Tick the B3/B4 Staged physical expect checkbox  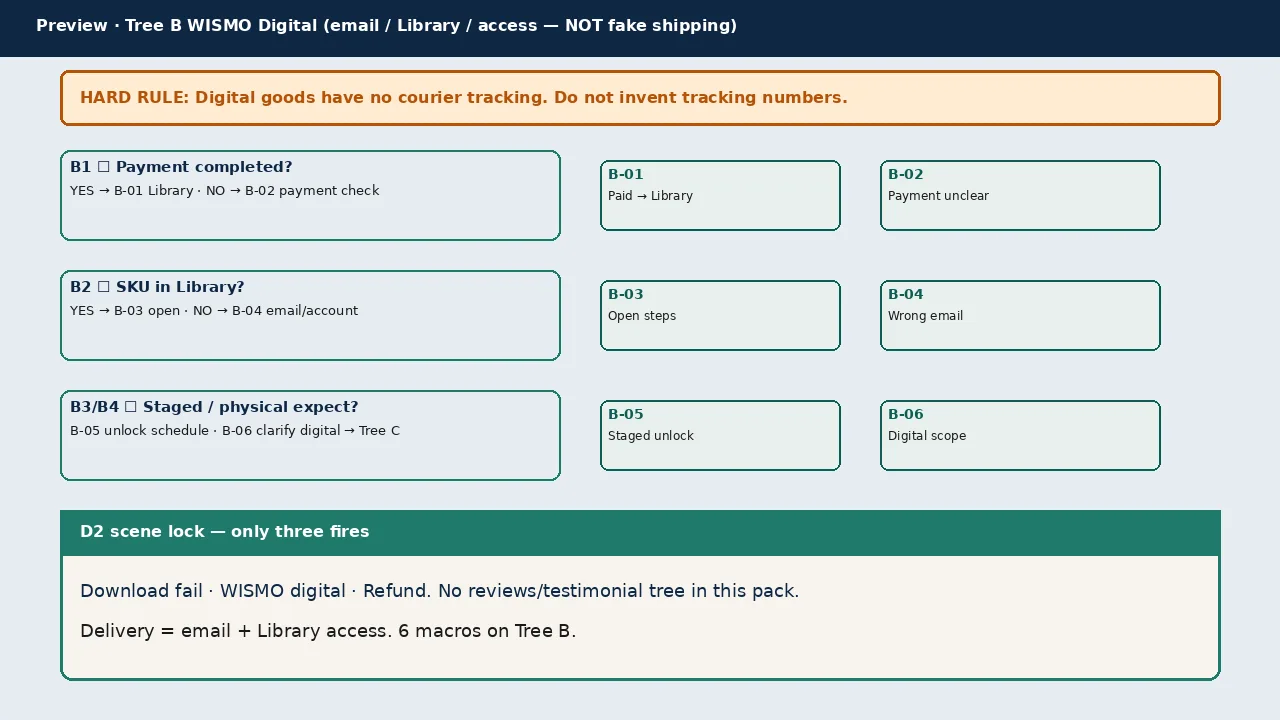click(131, 407)
